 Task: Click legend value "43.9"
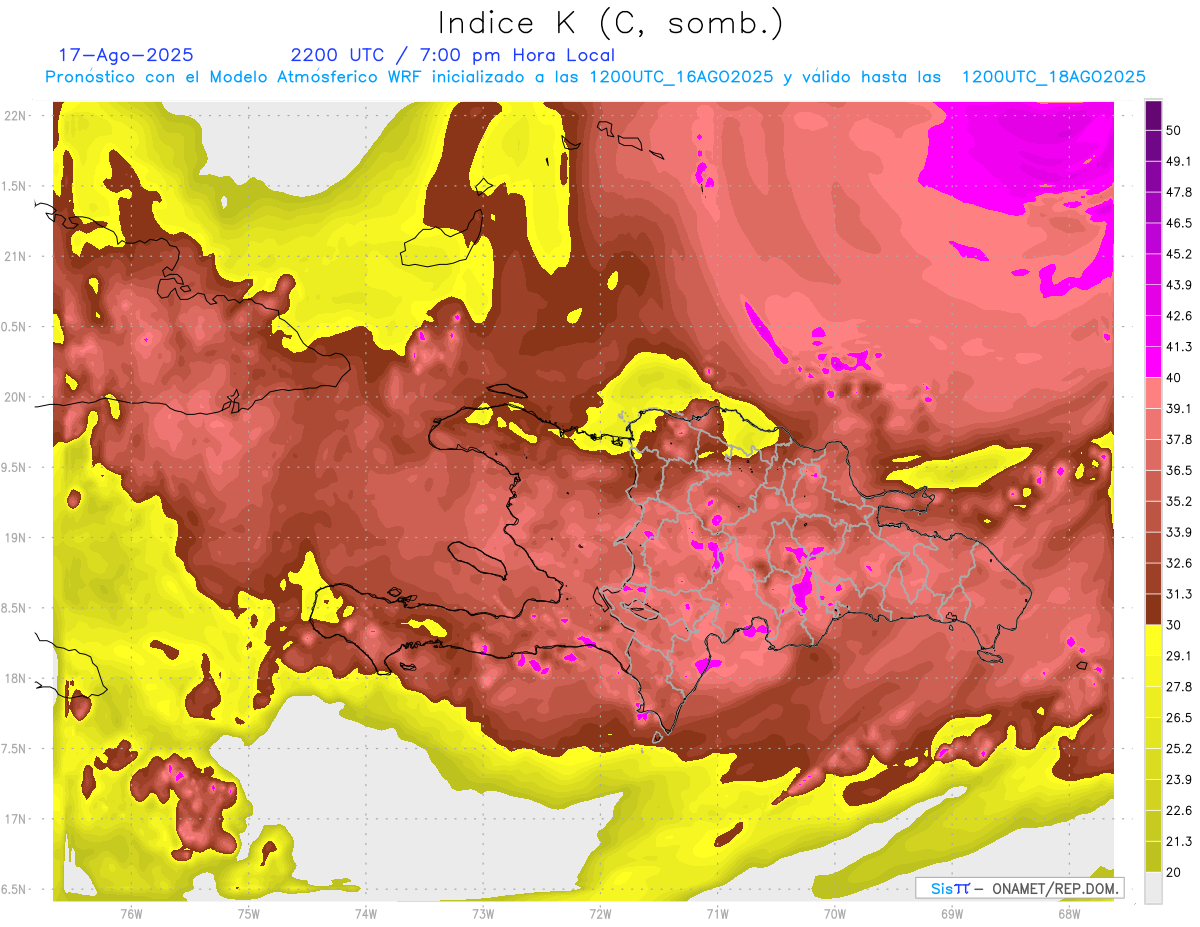1179,285
